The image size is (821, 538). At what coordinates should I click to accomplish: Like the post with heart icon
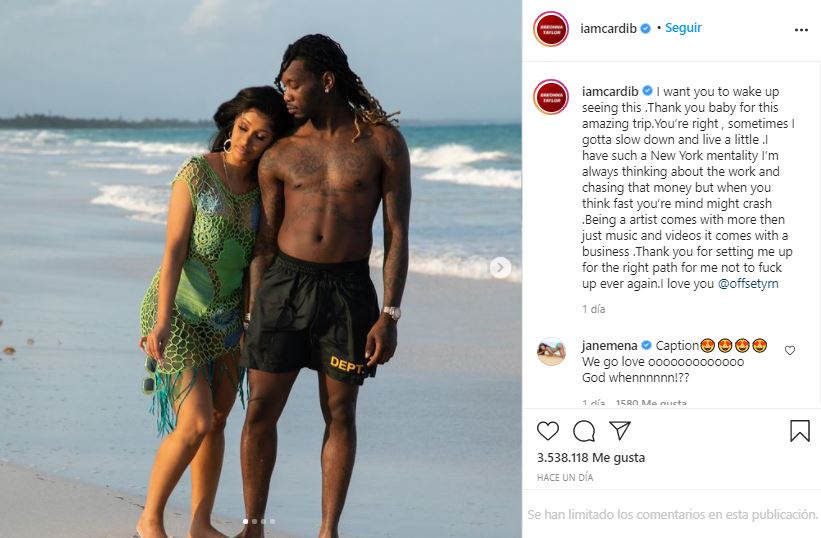(x=548, y=431)
